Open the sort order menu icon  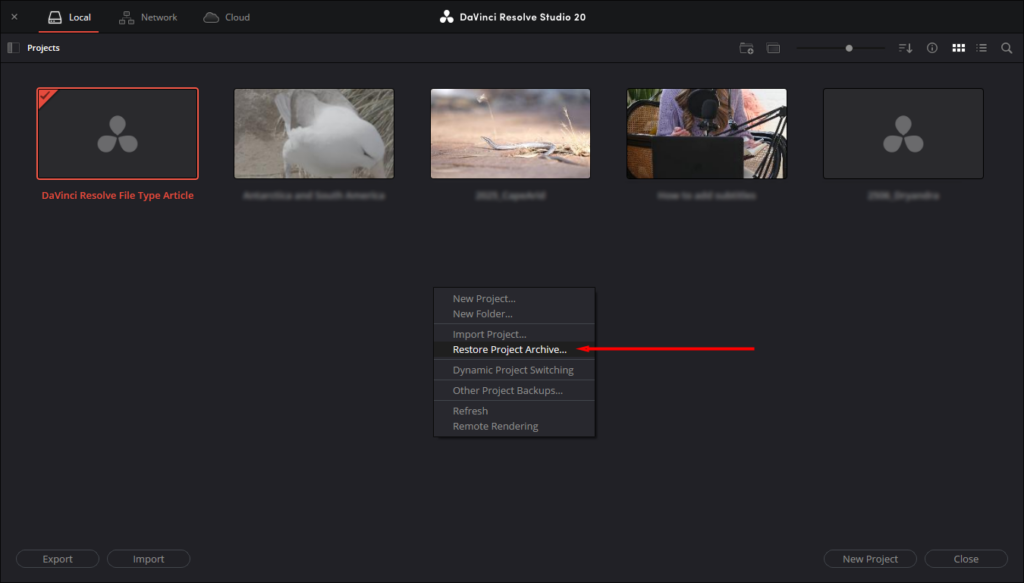coord(905,48)
